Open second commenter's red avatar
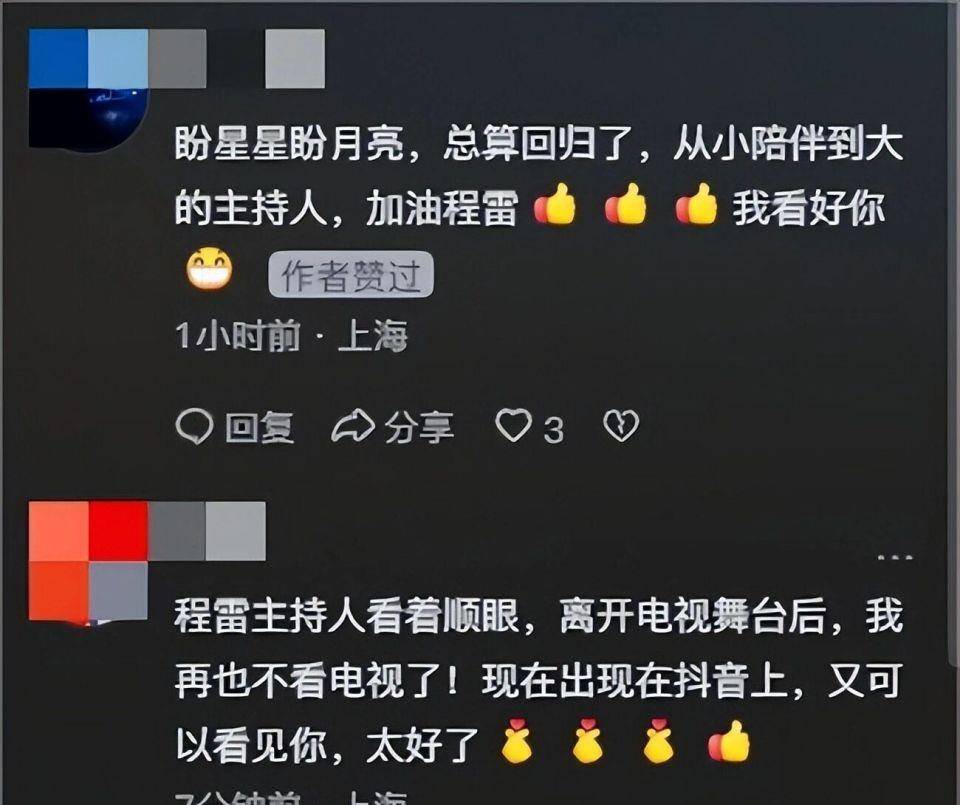 tap(89, 561)
